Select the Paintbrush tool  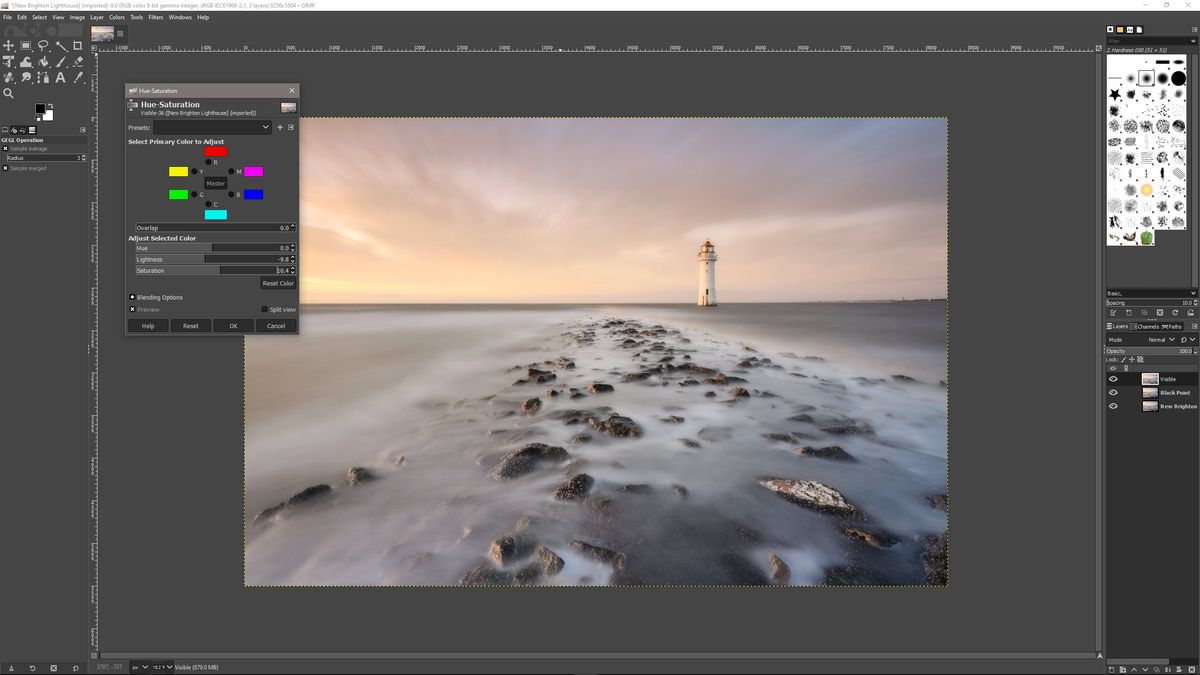(62, 61)
